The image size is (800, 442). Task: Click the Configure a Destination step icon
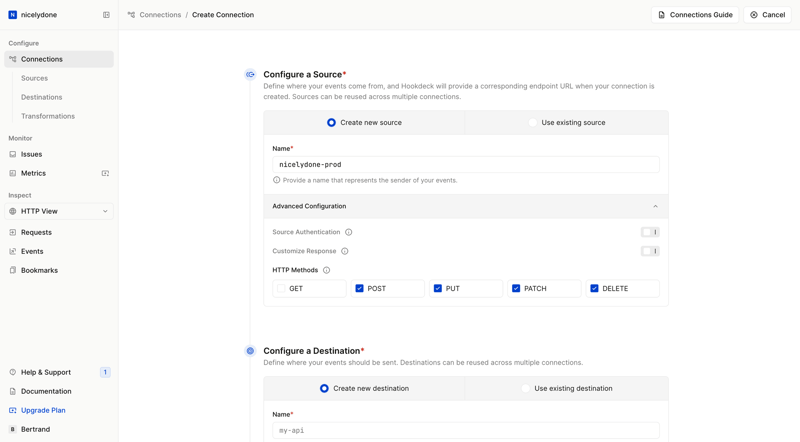pyautogui.click(x=250, y=351)
